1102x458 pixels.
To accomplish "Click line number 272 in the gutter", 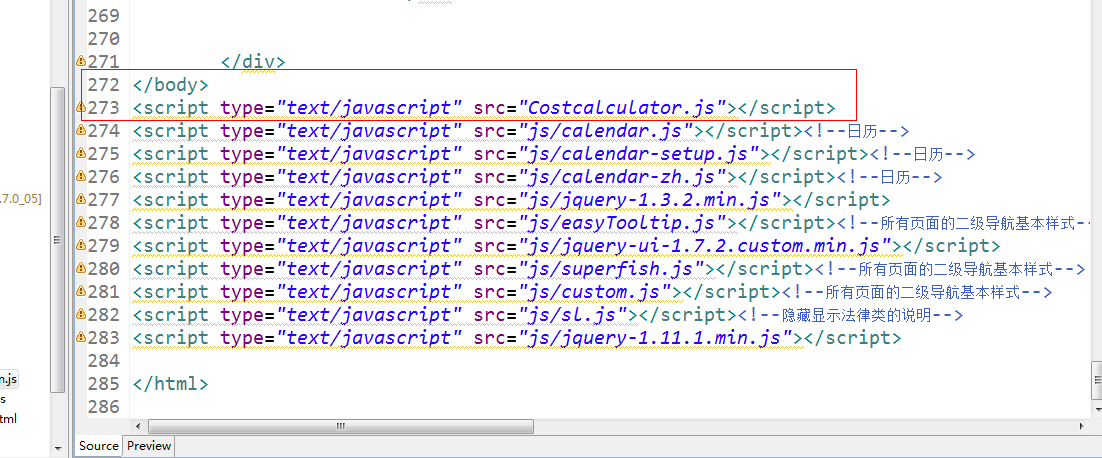I will click(x=103, y=85).
